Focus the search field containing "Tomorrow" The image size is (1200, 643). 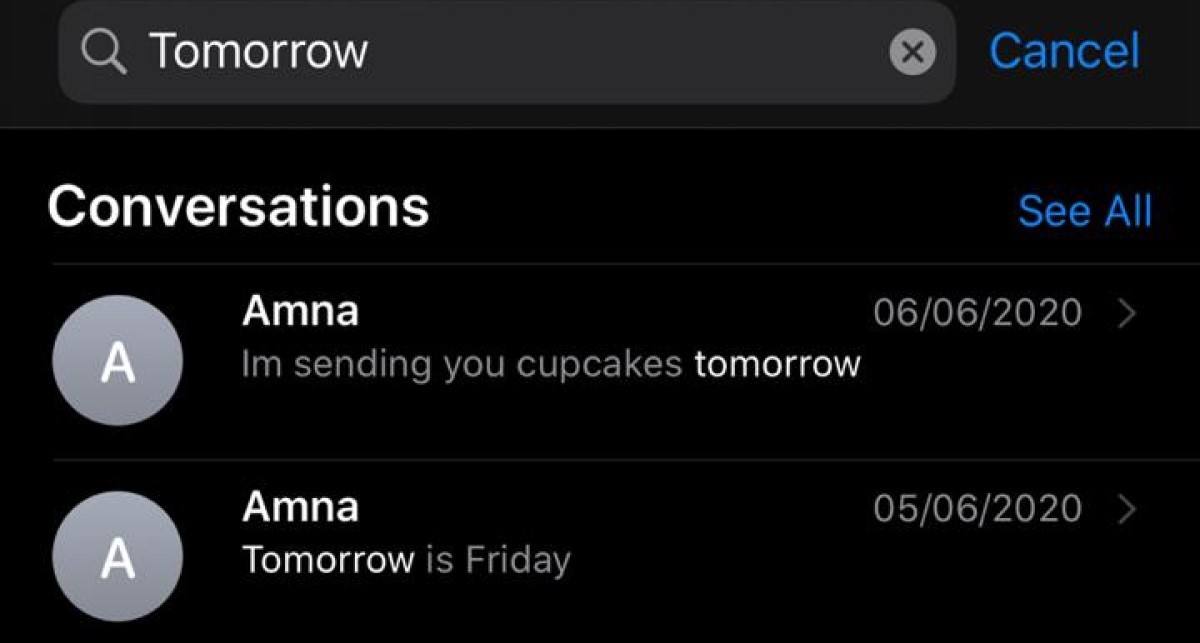[x=500, y=51]
